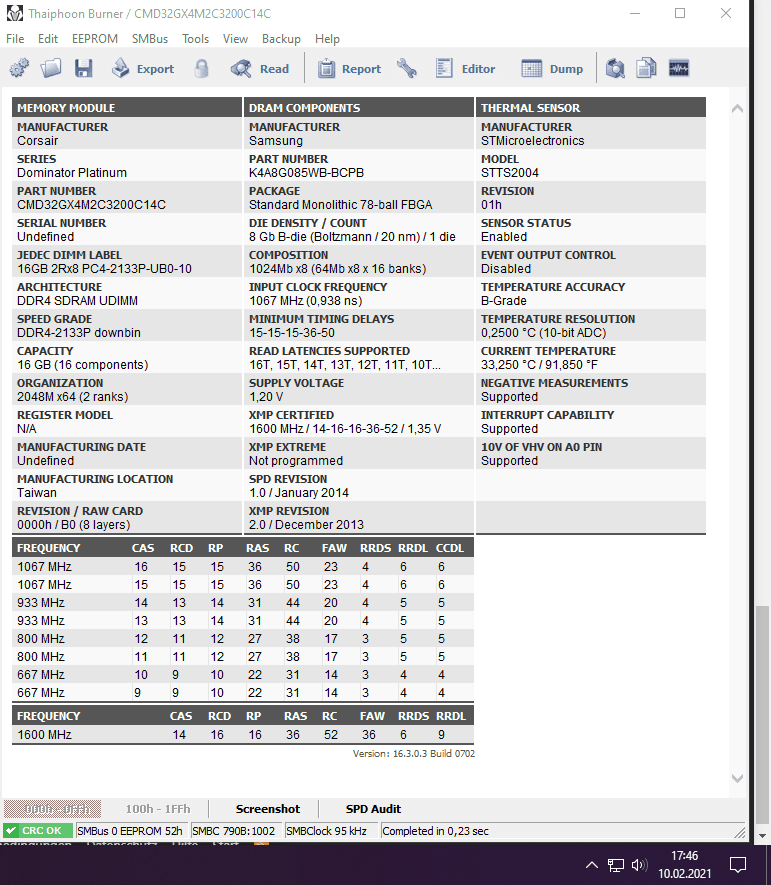The image size is (771, 885).
Task: Click the Read toolbar button
Action: (x=260, y=69)
